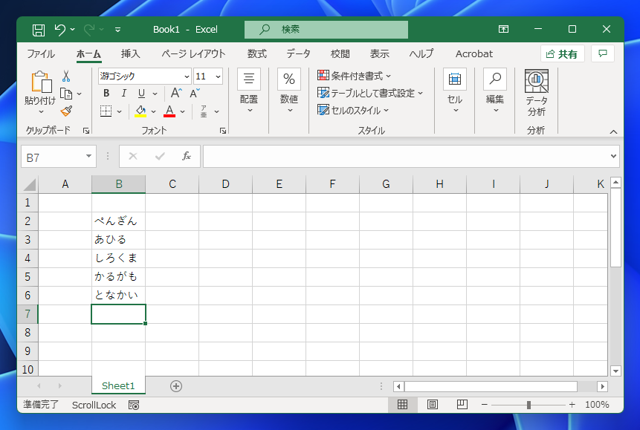The image size is (640, 430).
Task: Click the データ分析 analyze data icon
Action: point(536,93)
